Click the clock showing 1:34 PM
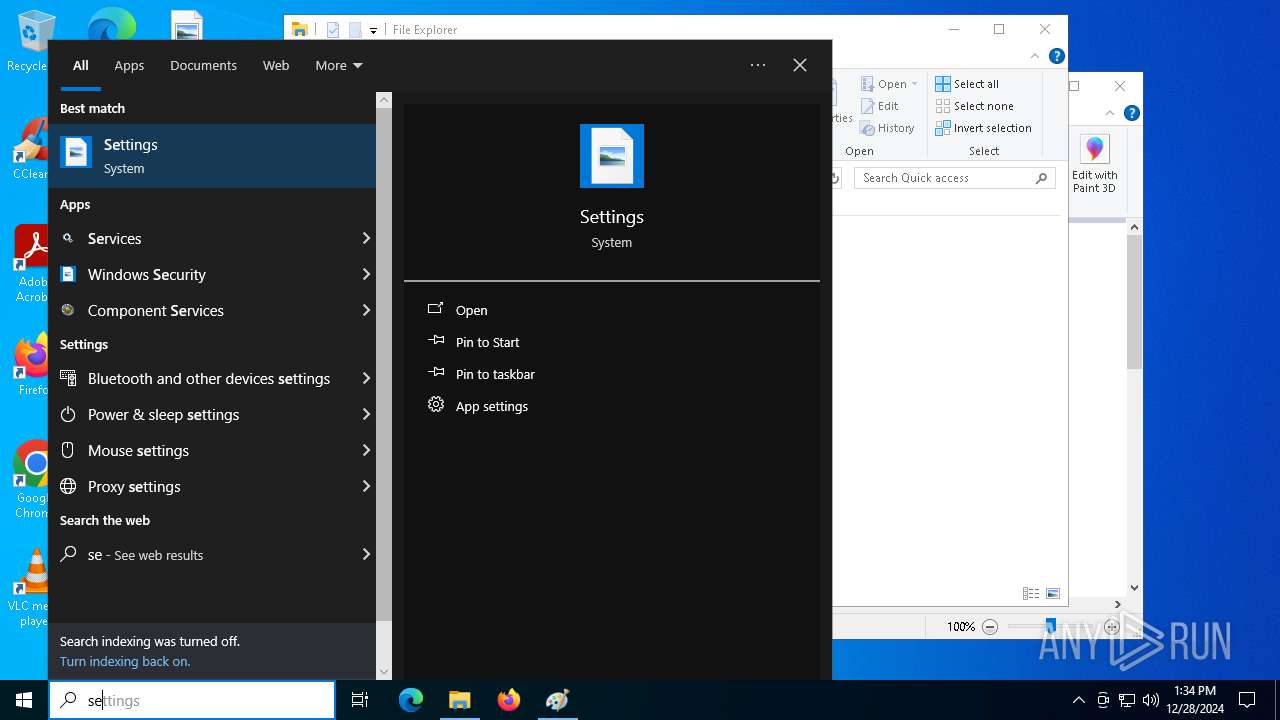 [1195, 690]
